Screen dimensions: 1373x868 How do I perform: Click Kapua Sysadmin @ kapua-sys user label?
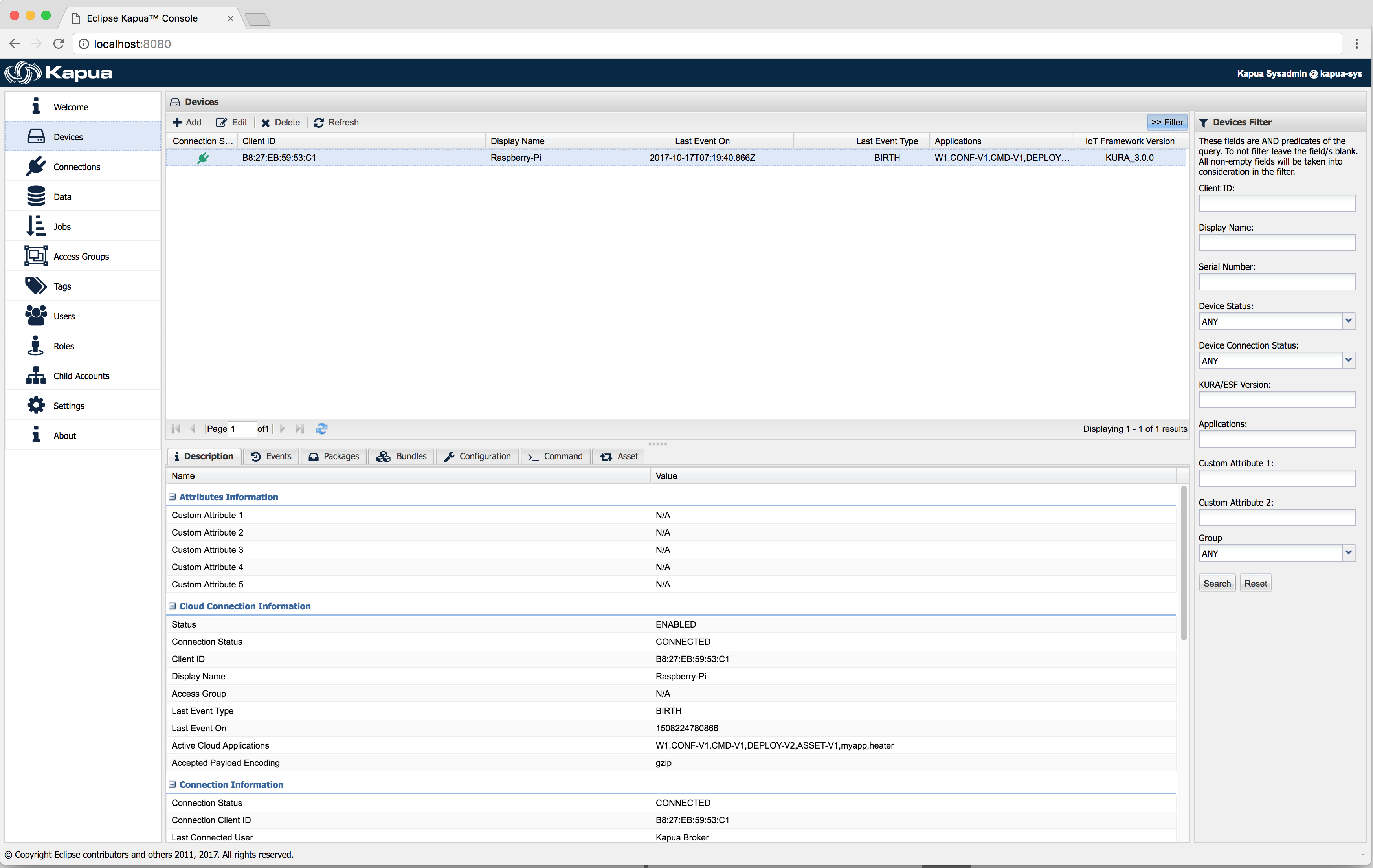[x=1300, y=73]
